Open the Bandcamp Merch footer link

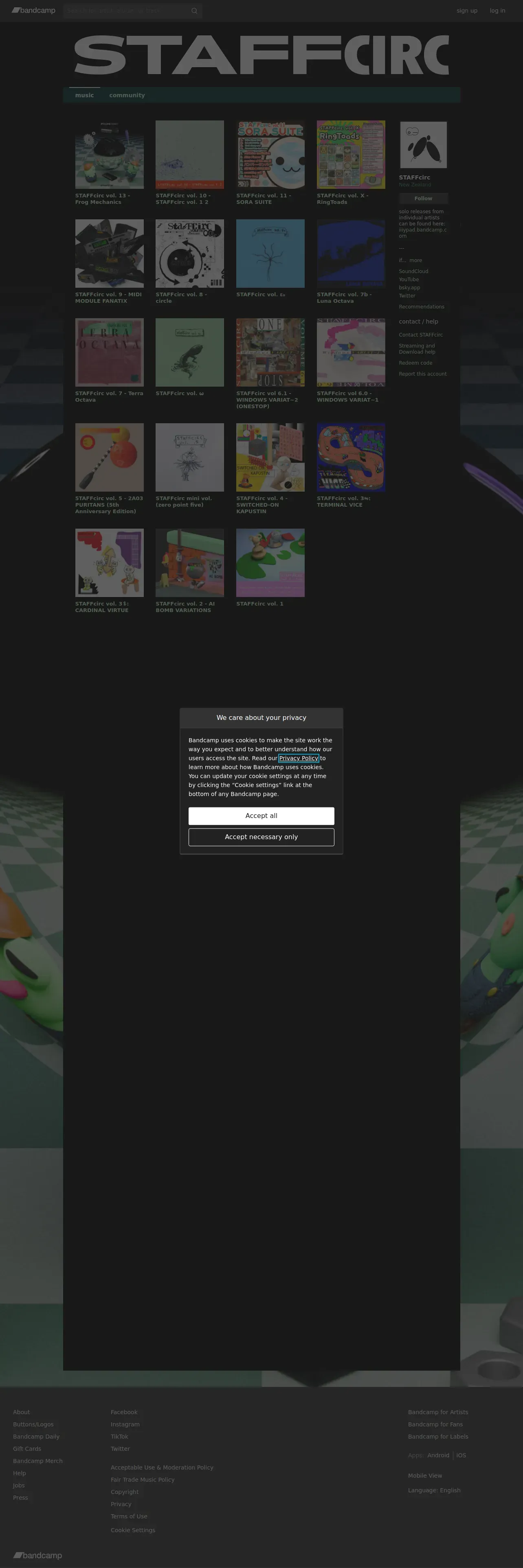click(x=38, y=1461)
